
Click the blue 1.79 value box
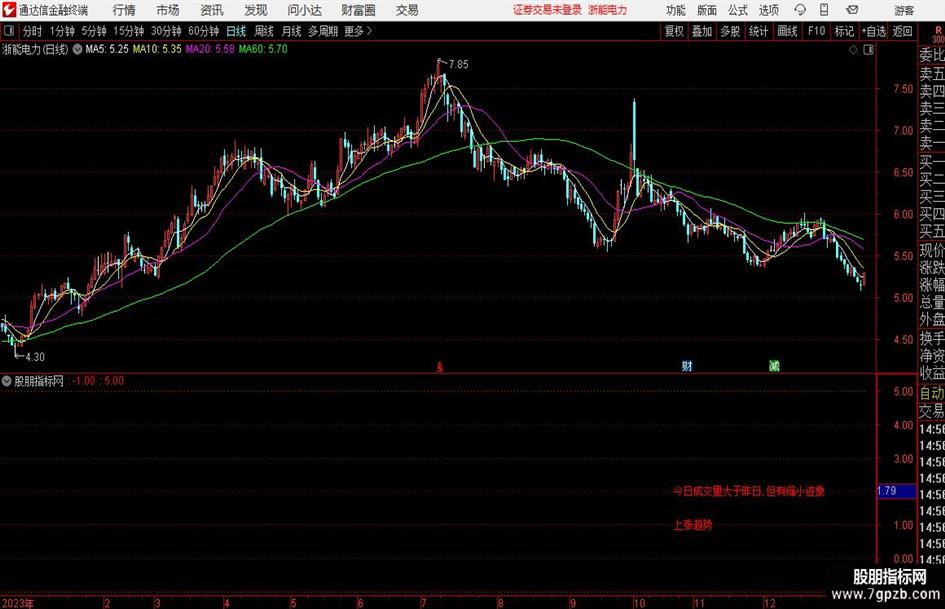(x=896, y=491)
